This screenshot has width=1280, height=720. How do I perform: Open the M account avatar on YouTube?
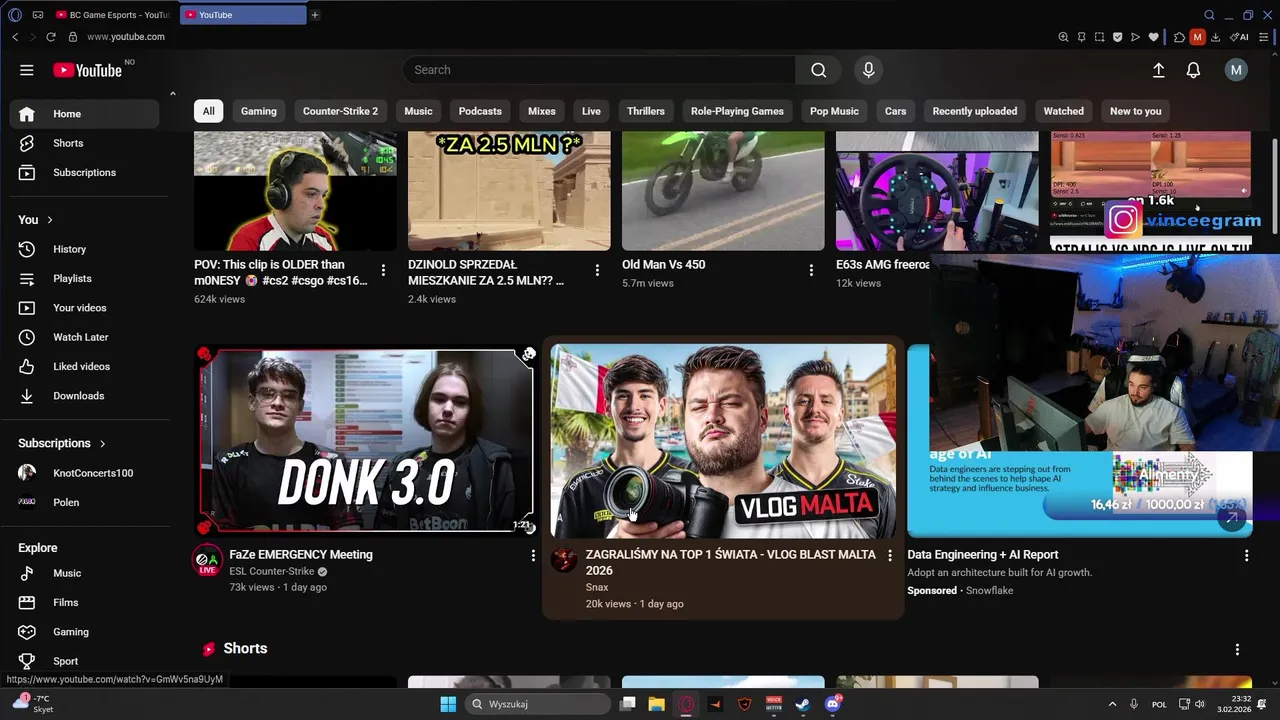tap(1236, 70)
